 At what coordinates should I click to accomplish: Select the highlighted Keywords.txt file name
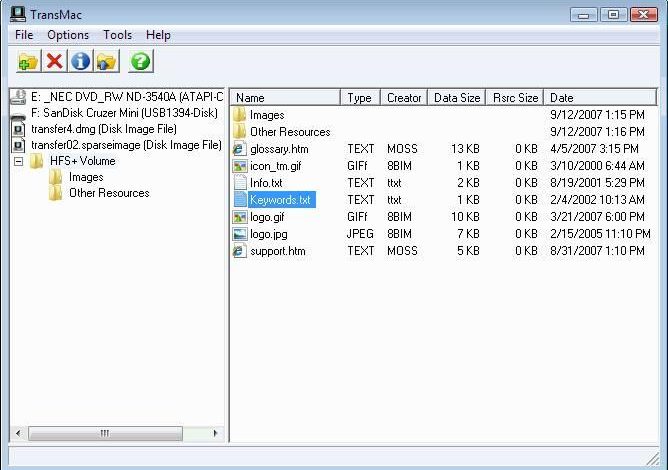(280, 199)
